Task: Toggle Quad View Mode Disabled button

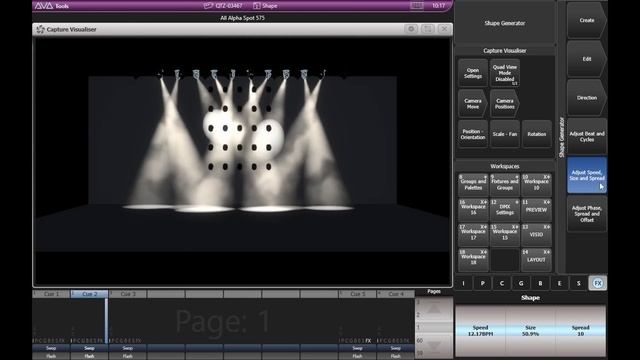Action: (x=505, y=73)
